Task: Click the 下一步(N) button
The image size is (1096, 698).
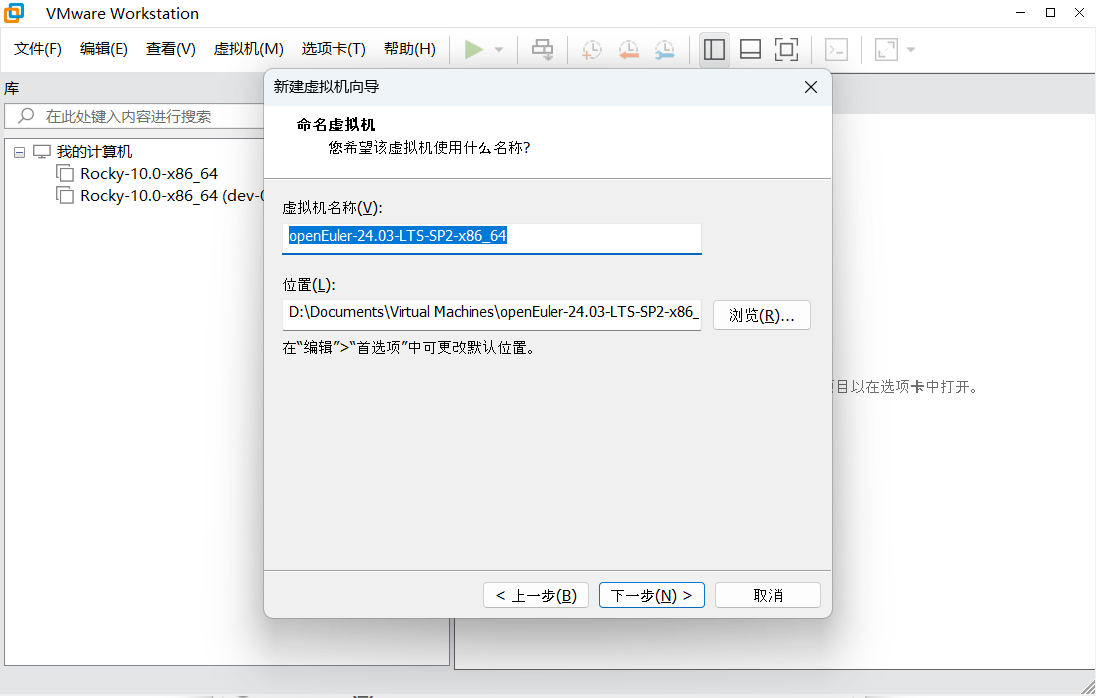Action: pyautogui.click(x=651, y=595)
